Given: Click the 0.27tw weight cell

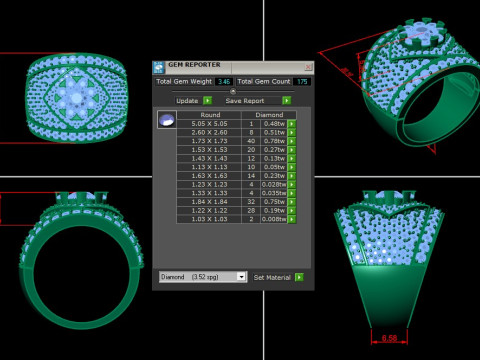Looking at the screenshot, I should (x=274, y=150).
